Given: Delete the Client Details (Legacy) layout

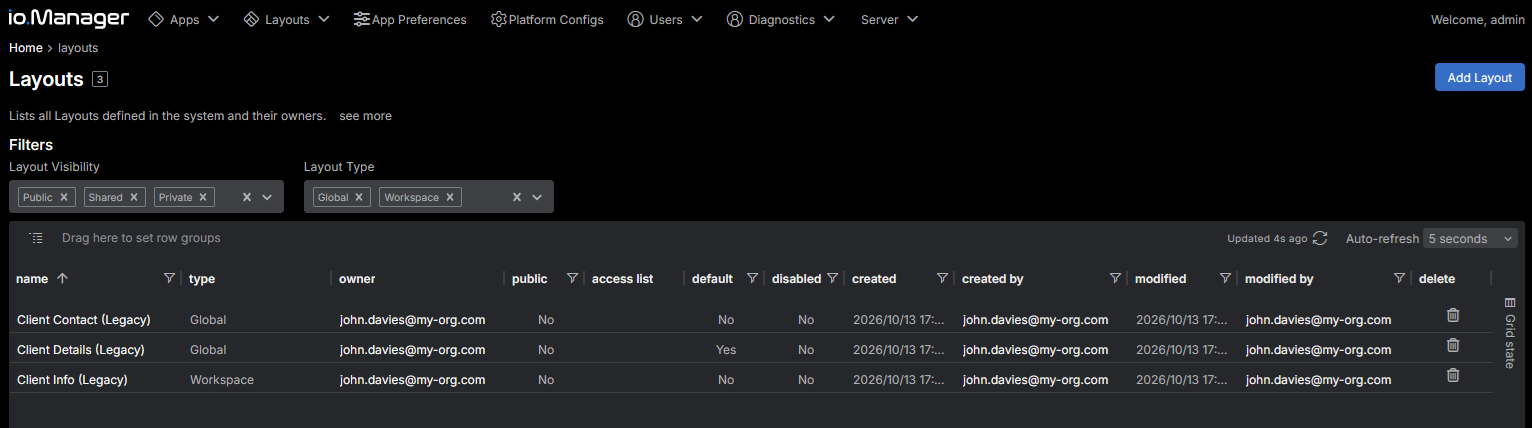Looking at the screenshot, I should coord(1453,345).
